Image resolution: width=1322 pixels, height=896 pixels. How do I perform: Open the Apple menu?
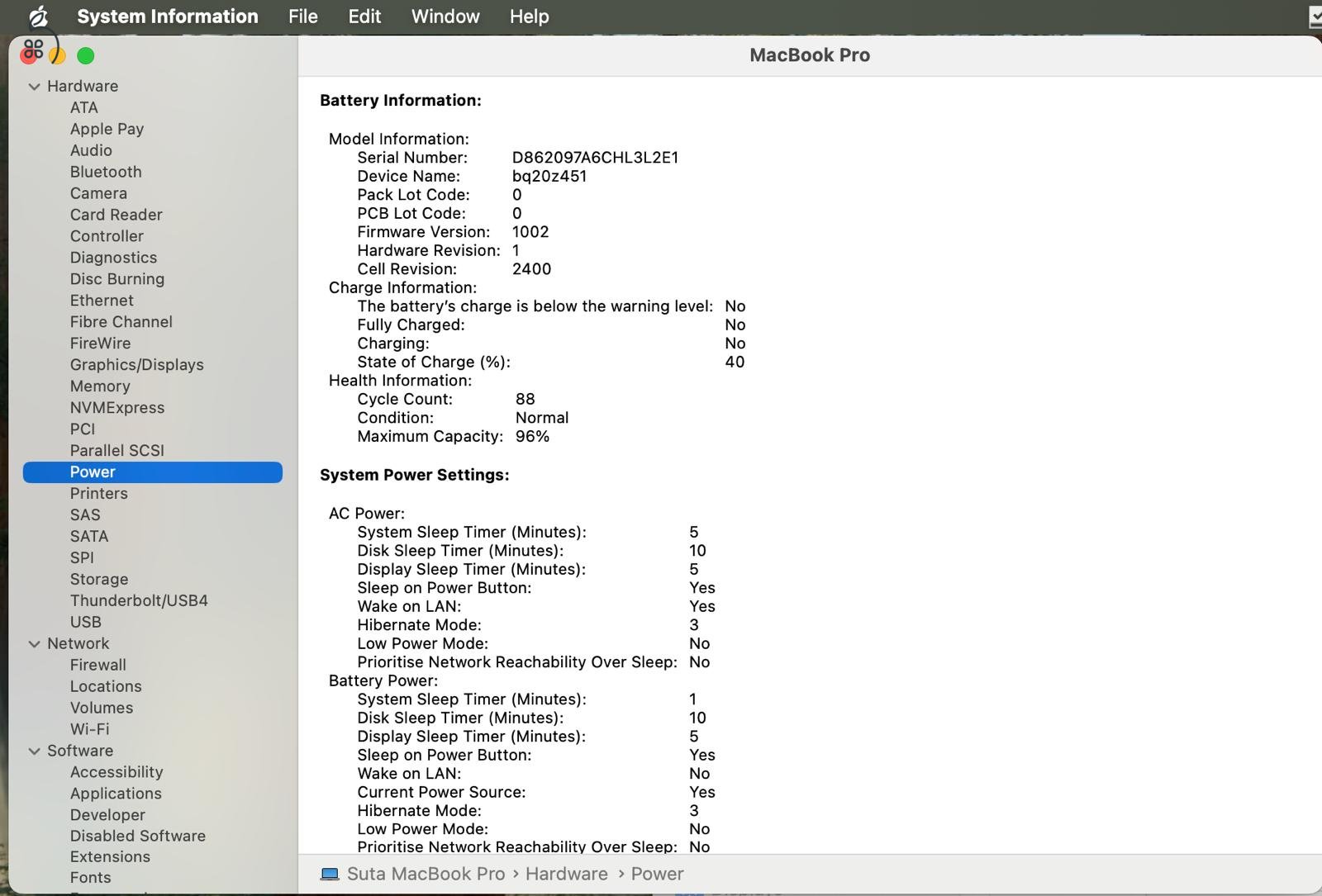point(36,16)
